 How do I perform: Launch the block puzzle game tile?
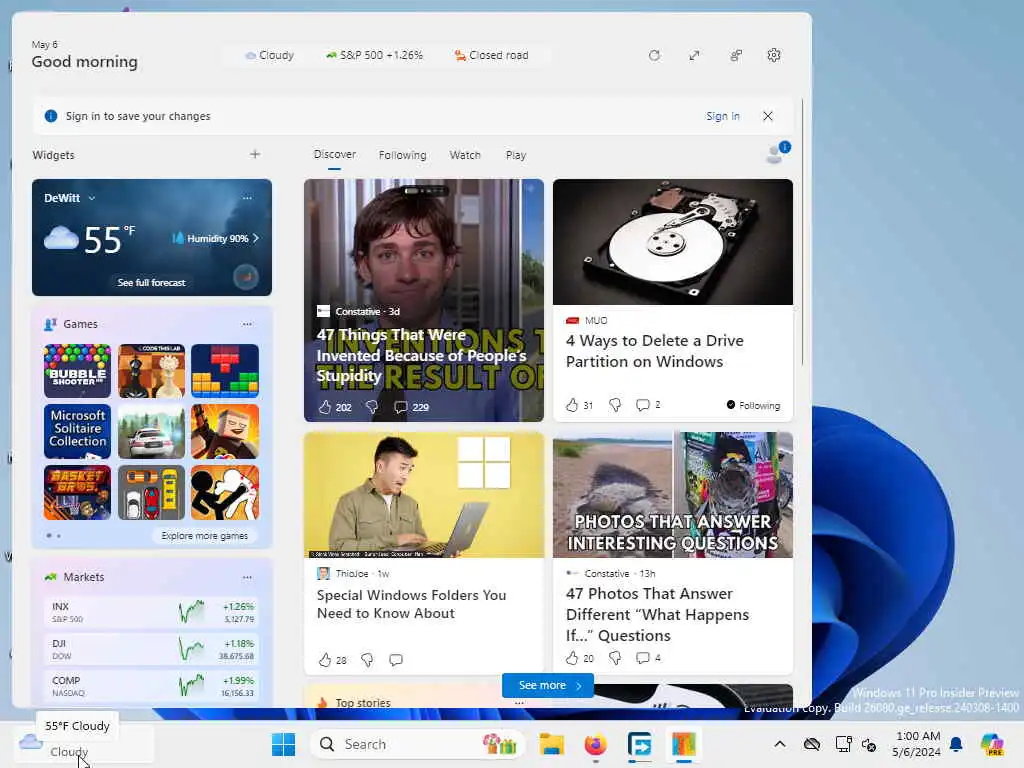[x=225, y=371]
